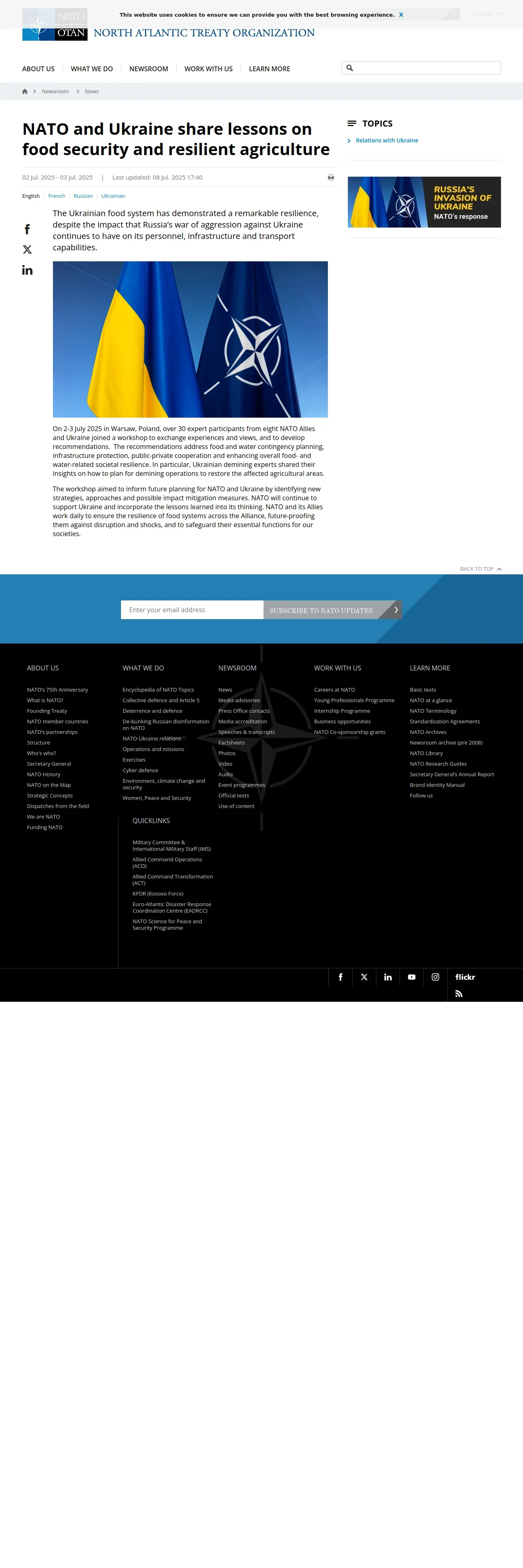Open footer NATO Archives link

428,732
